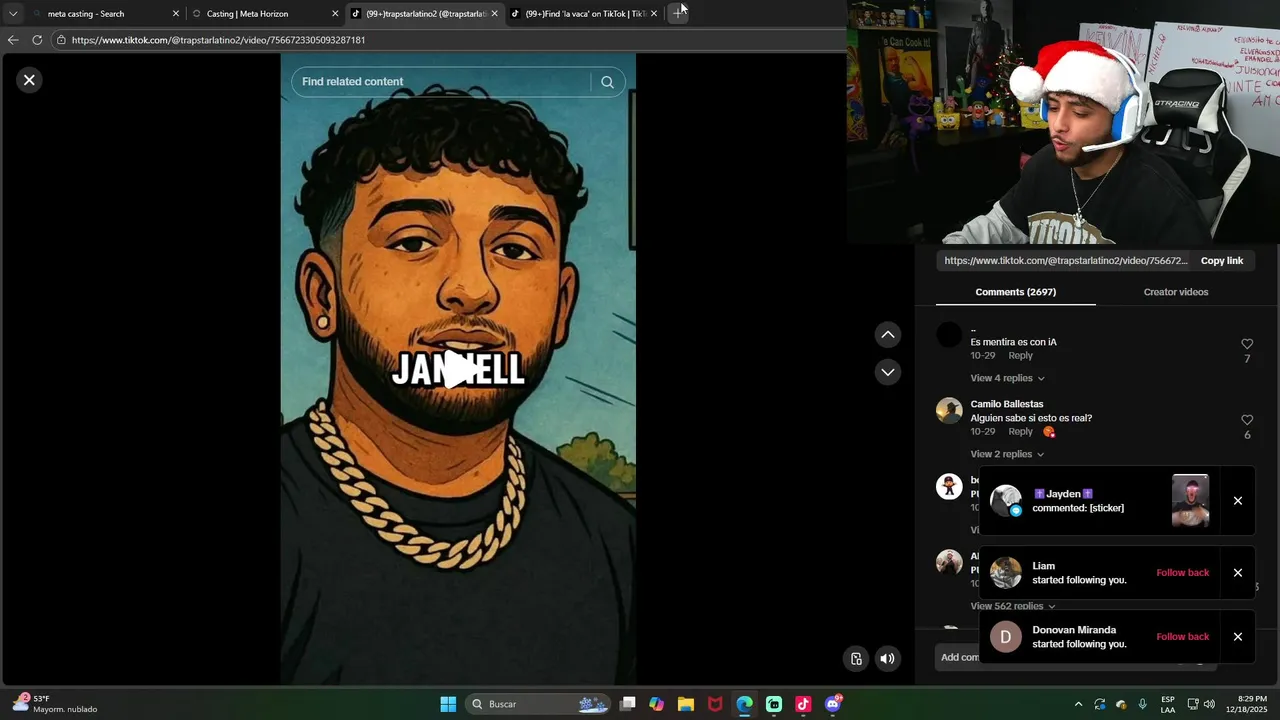The height and width of the screenshot is (720, 1280).
Task: Open Jayden's notification video thumbnail
Action: point(1190,501)
